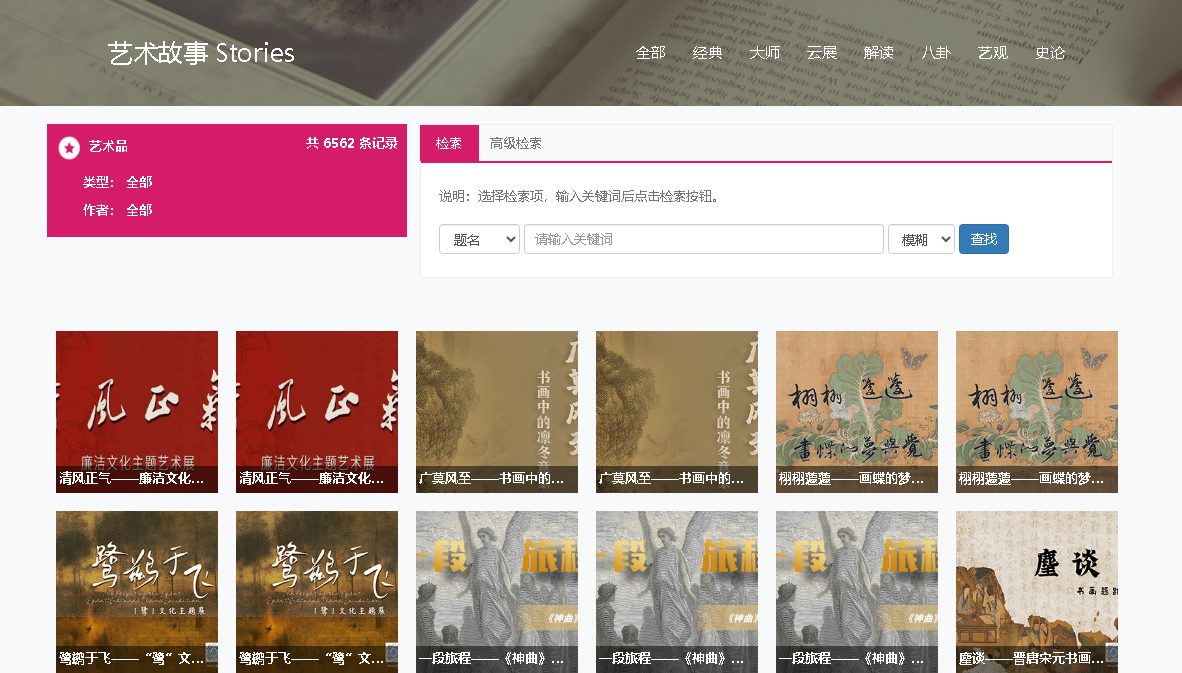Click the star icon beside 艺术品
Screen dimensions: 1182x673
[x=69, y=148]
